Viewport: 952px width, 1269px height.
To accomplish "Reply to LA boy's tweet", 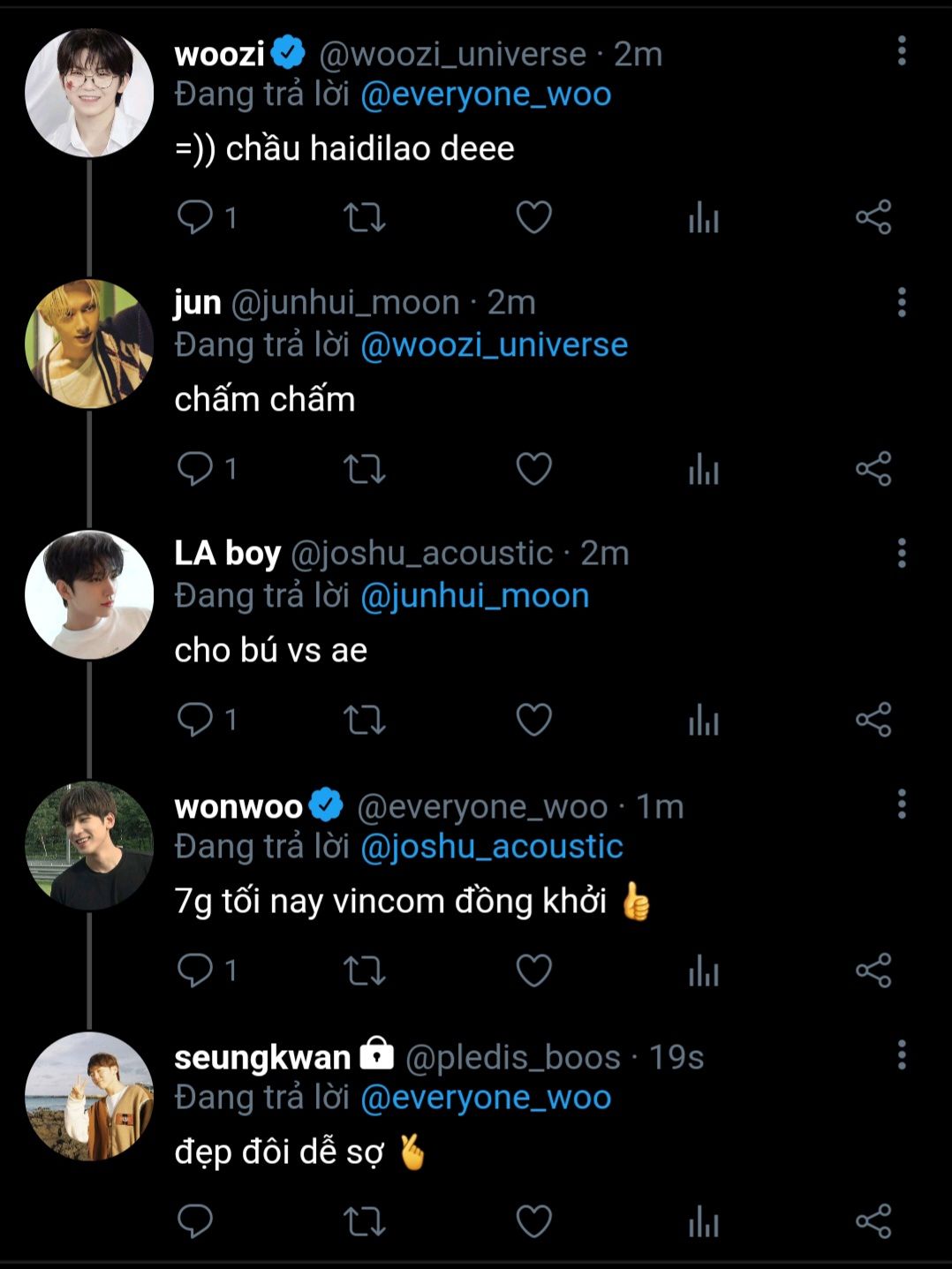I will (x=195, y=720).
